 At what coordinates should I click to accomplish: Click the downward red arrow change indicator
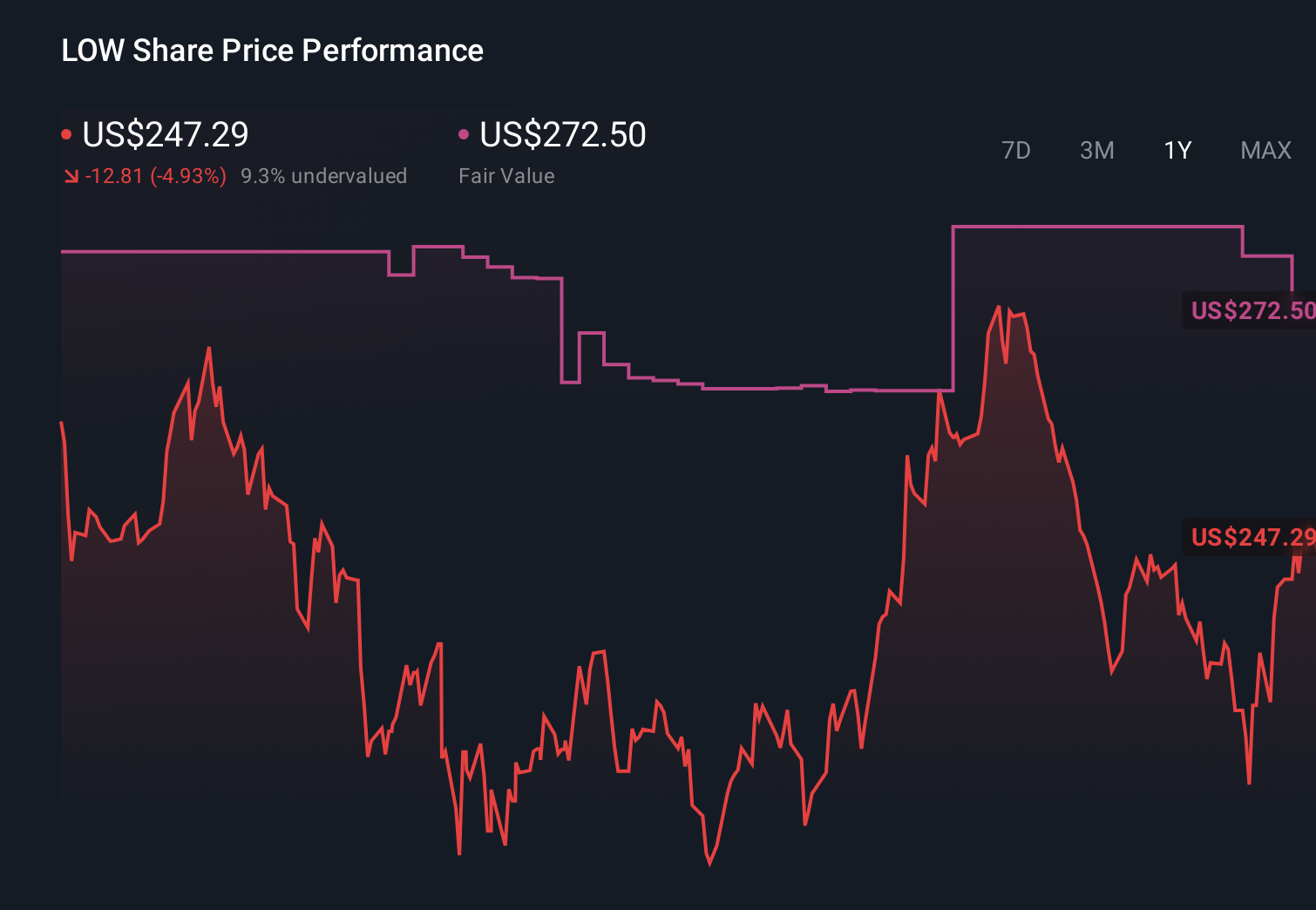[71, 175]
